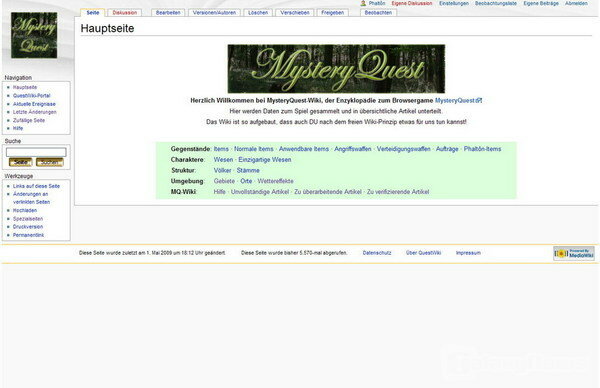
Task: Open Eigene Diskussion link
Action: pyautogui.click(x=412, y=3)
